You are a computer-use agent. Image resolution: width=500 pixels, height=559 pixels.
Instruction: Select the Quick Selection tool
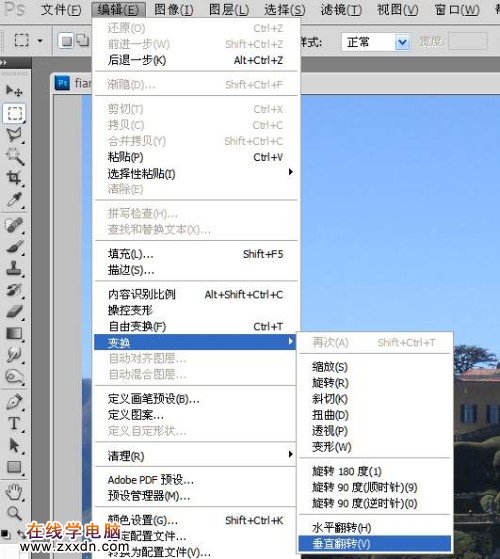(14, 156)
